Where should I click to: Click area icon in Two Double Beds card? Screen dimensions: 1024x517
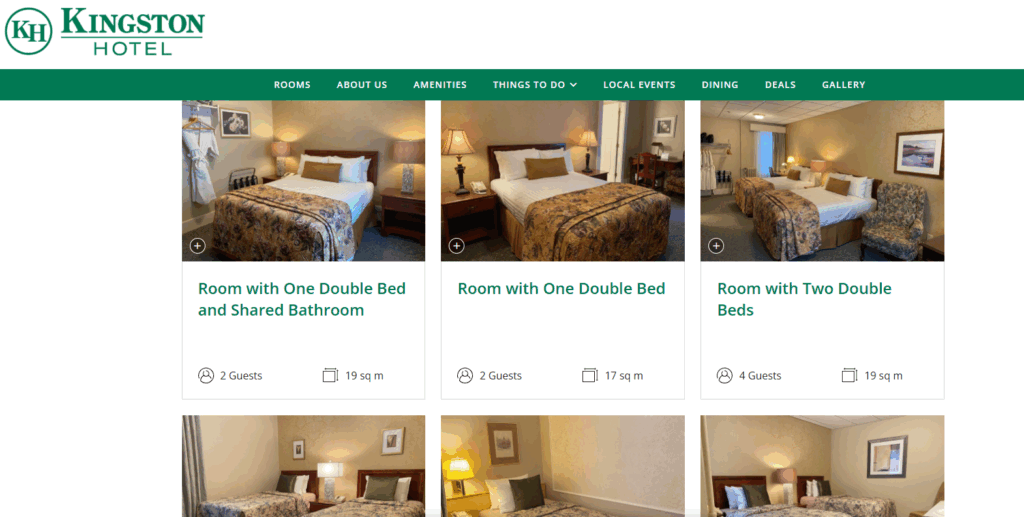[849, 375]
